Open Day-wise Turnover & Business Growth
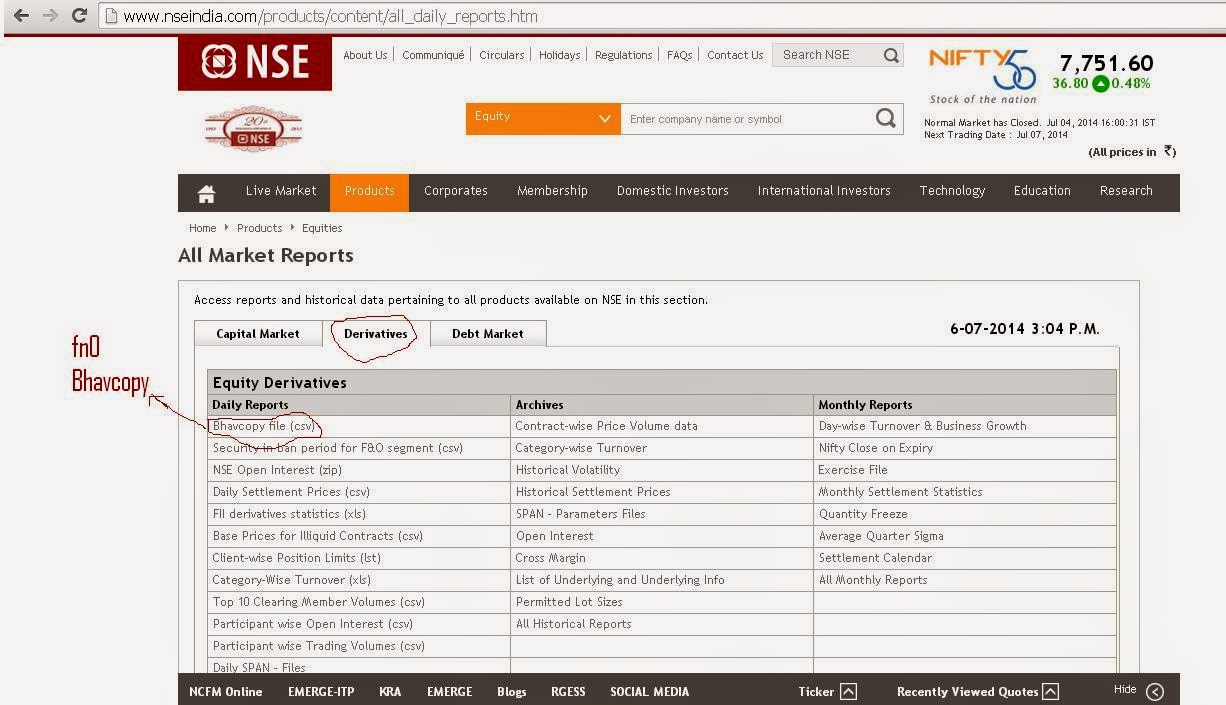The height and width of the screenshot is (705, 1226). pos(923,426)
